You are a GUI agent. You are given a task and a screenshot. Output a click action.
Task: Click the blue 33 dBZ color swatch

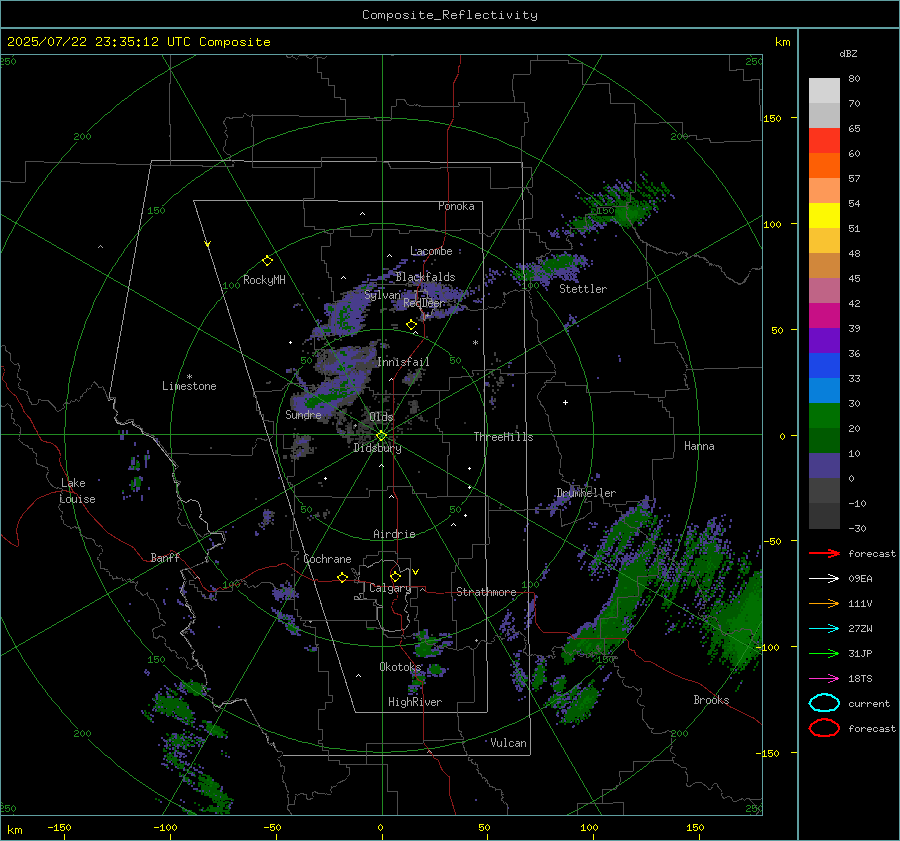click(824, 365)
